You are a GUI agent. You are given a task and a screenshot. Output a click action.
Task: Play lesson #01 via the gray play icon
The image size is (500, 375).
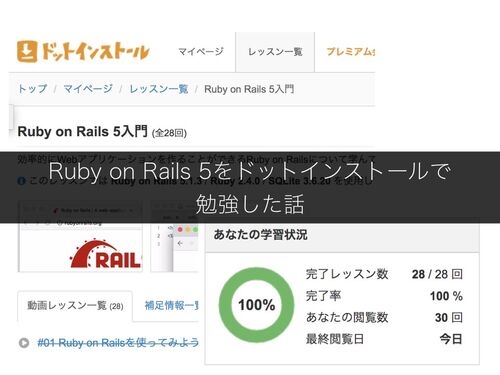click(x=24, y=343)
